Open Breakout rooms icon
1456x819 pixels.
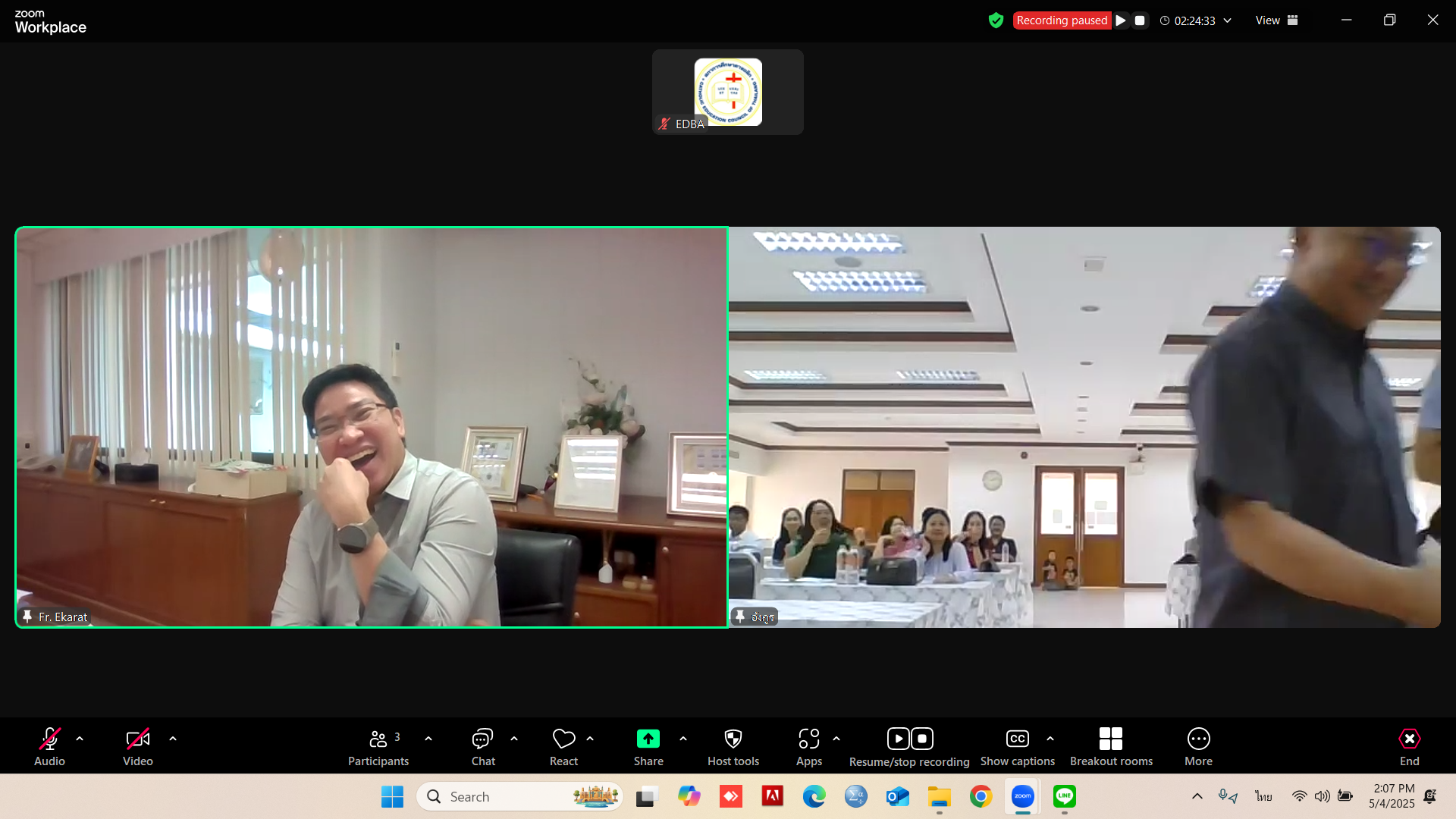coord(1110,739)
